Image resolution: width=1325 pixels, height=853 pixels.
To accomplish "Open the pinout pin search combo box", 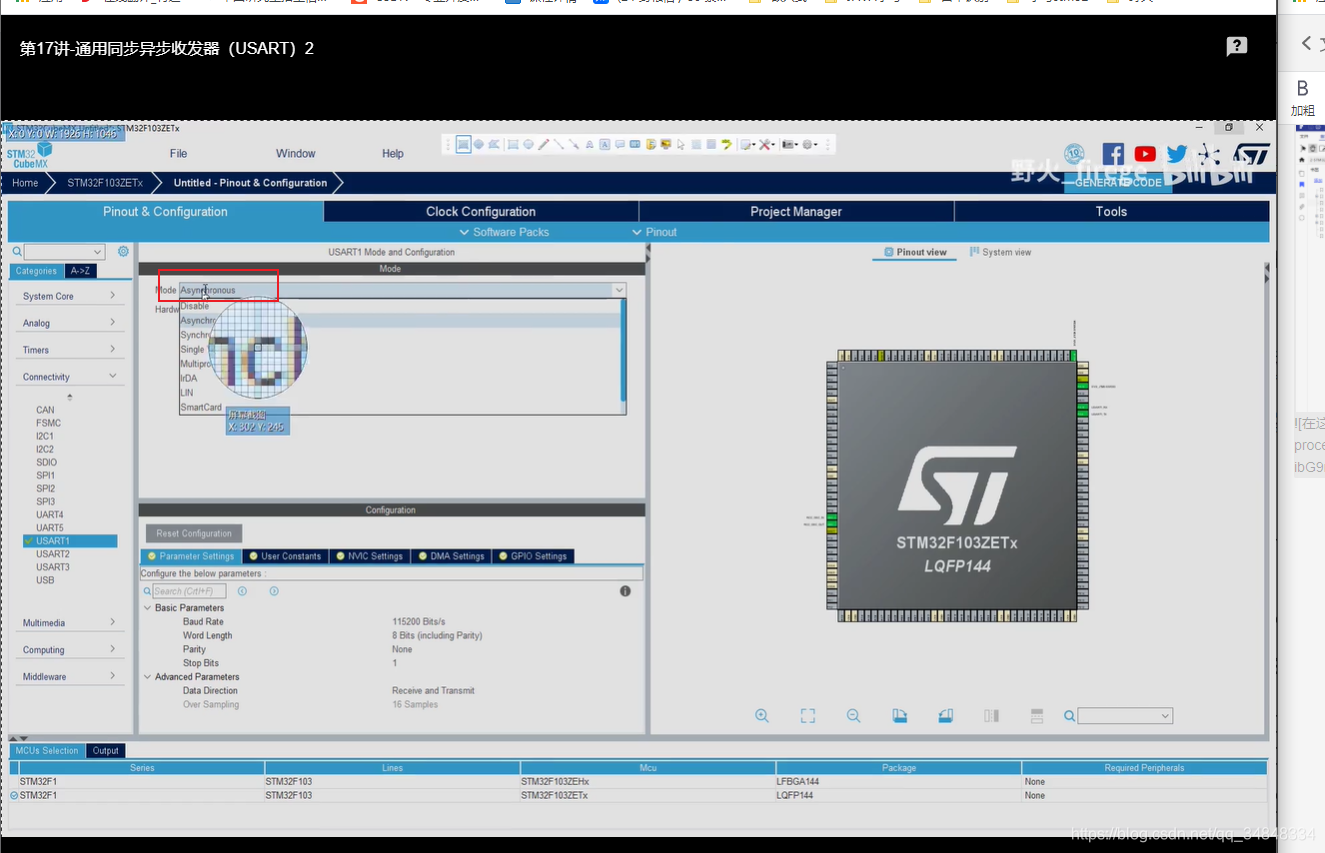I will (x=1125, y=716).
